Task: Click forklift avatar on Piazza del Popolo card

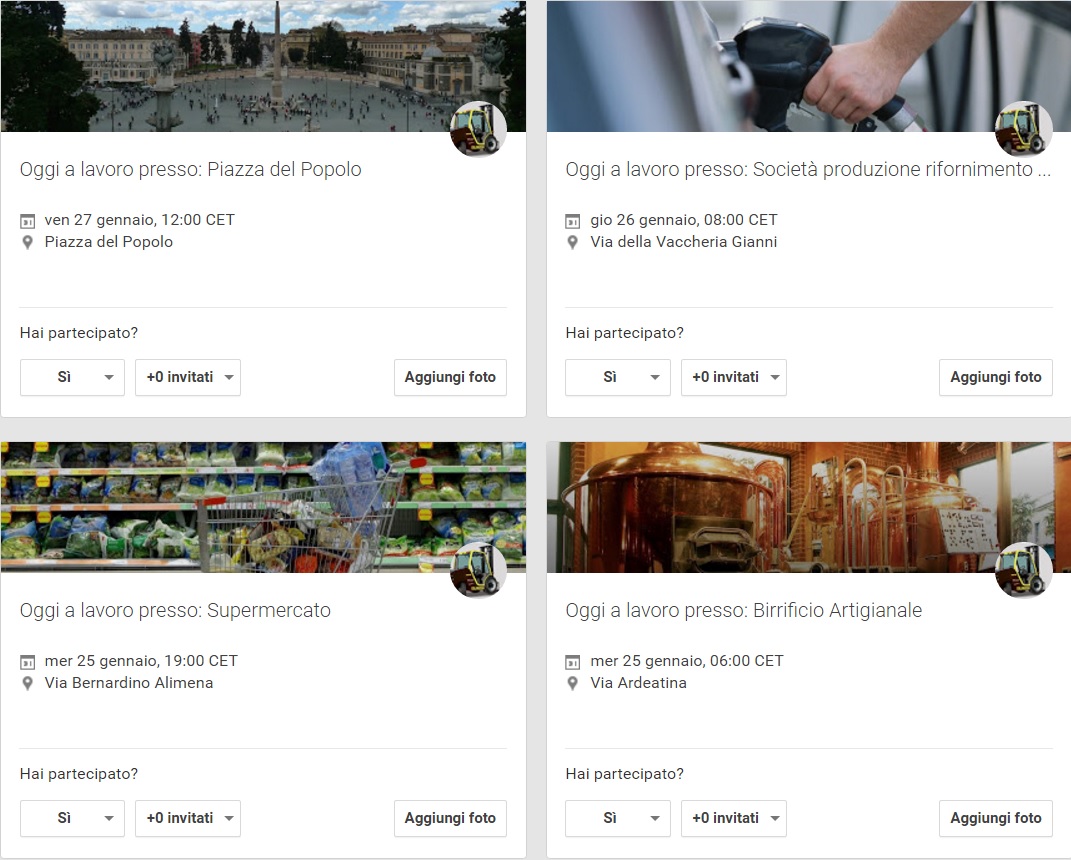Action: 478,129
